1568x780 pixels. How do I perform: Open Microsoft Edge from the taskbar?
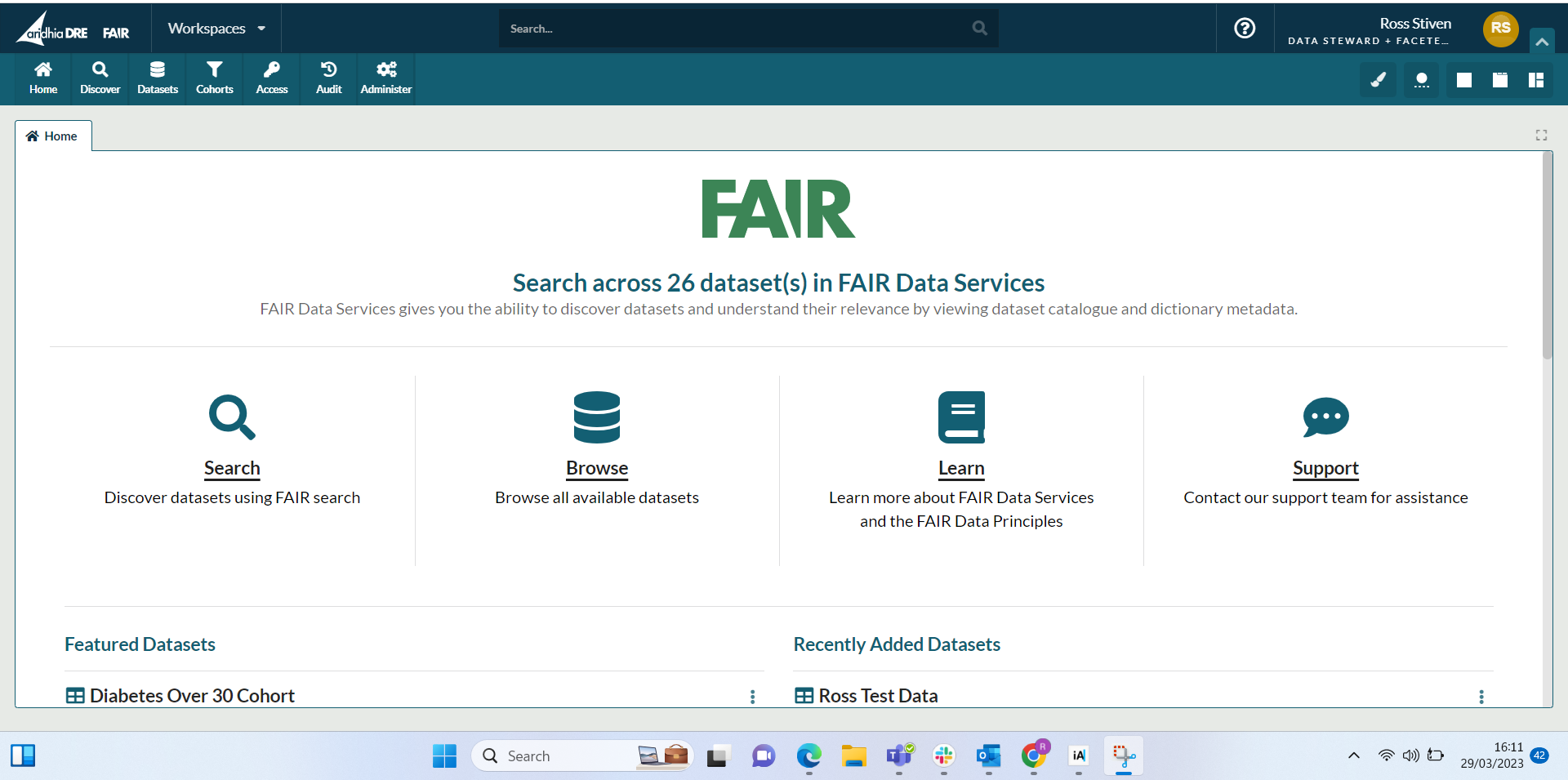[808, 756]
